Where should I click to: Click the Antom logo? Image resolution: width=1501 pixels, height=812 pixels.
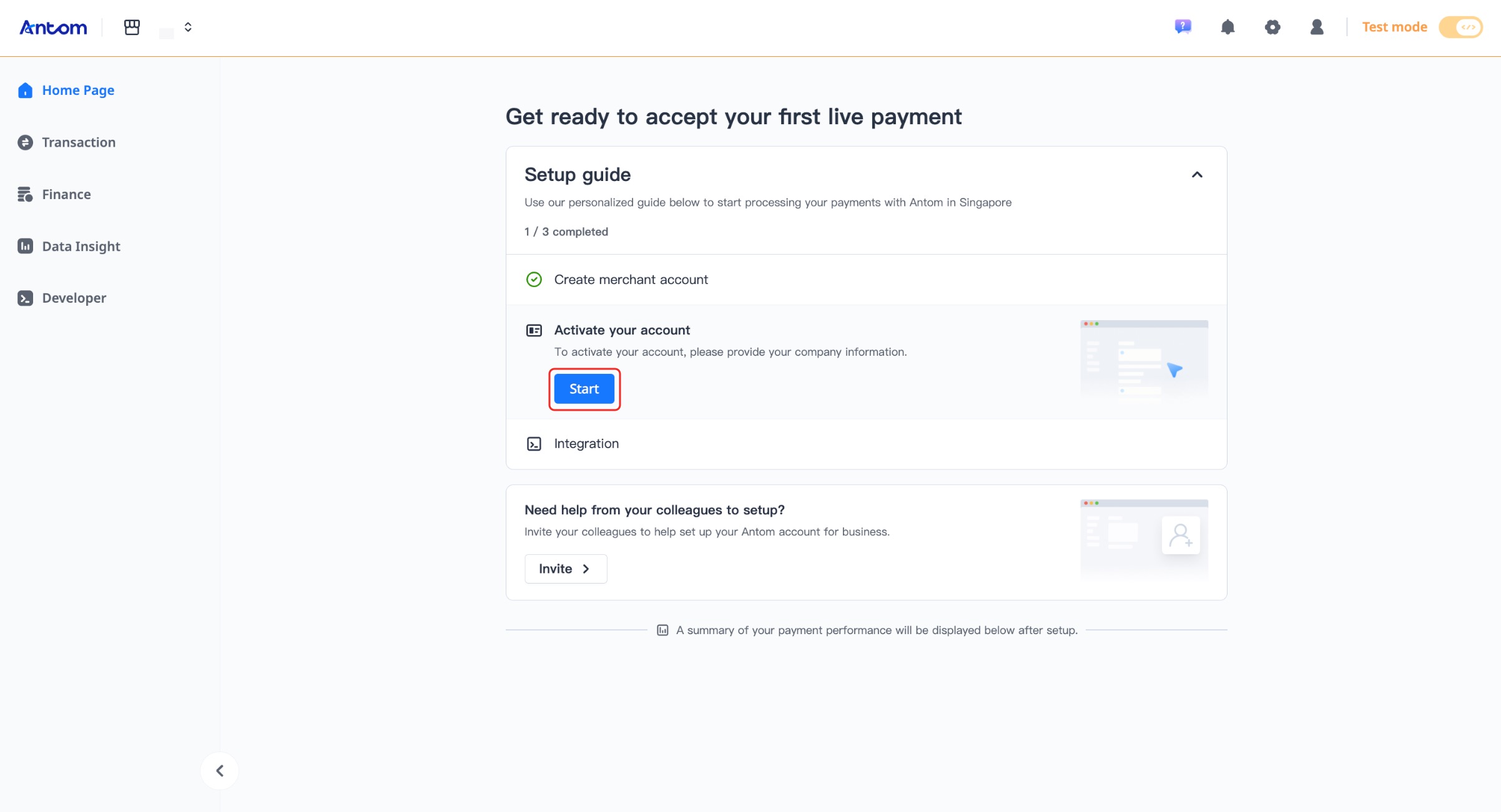53,27
